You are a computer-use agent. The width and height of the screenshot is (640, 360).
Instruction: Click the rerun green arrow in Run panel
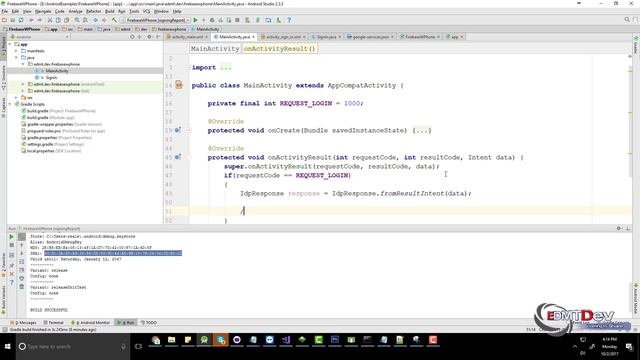pos(11,237)
